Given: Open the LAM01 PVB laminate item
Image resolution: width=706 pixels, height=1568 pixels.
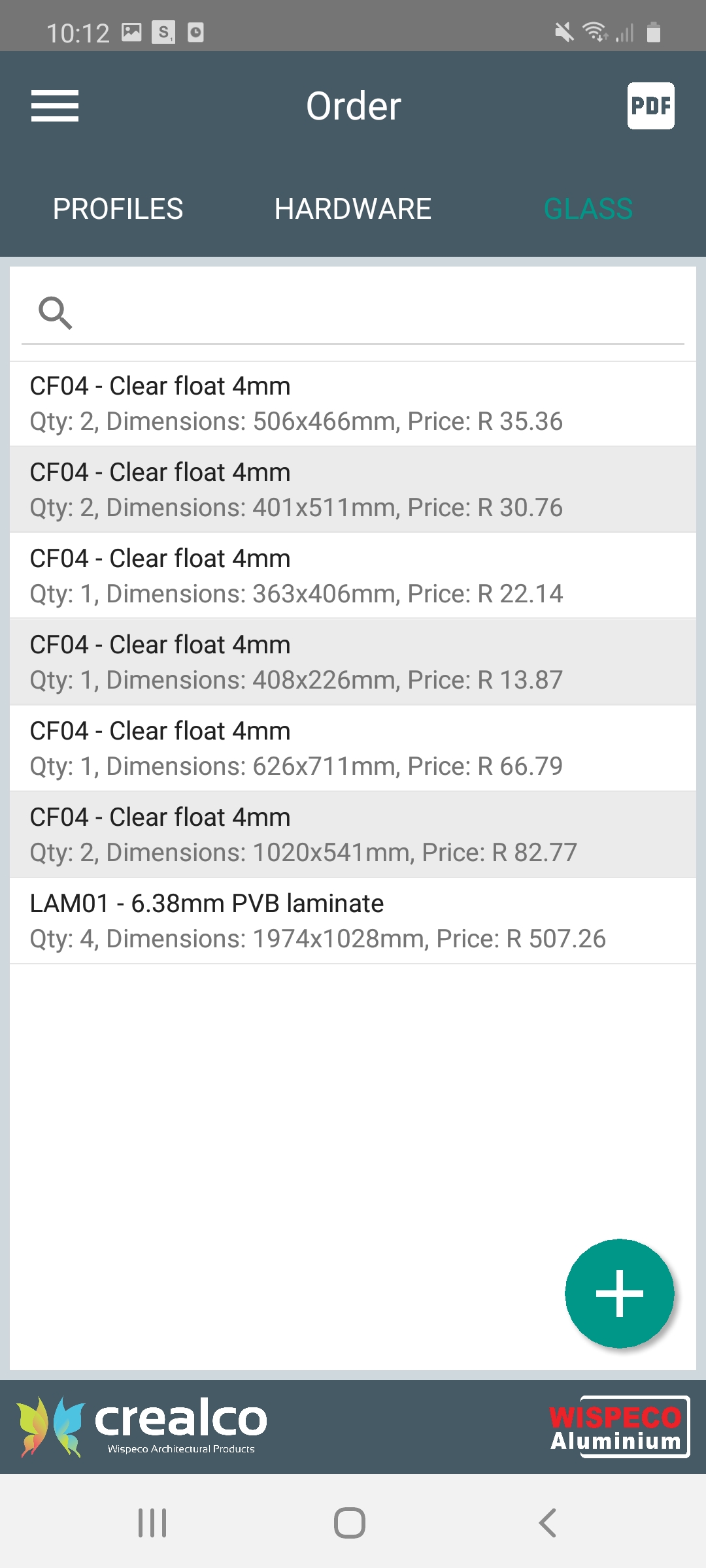Looking at the screenshot, I should coord(353,921).
